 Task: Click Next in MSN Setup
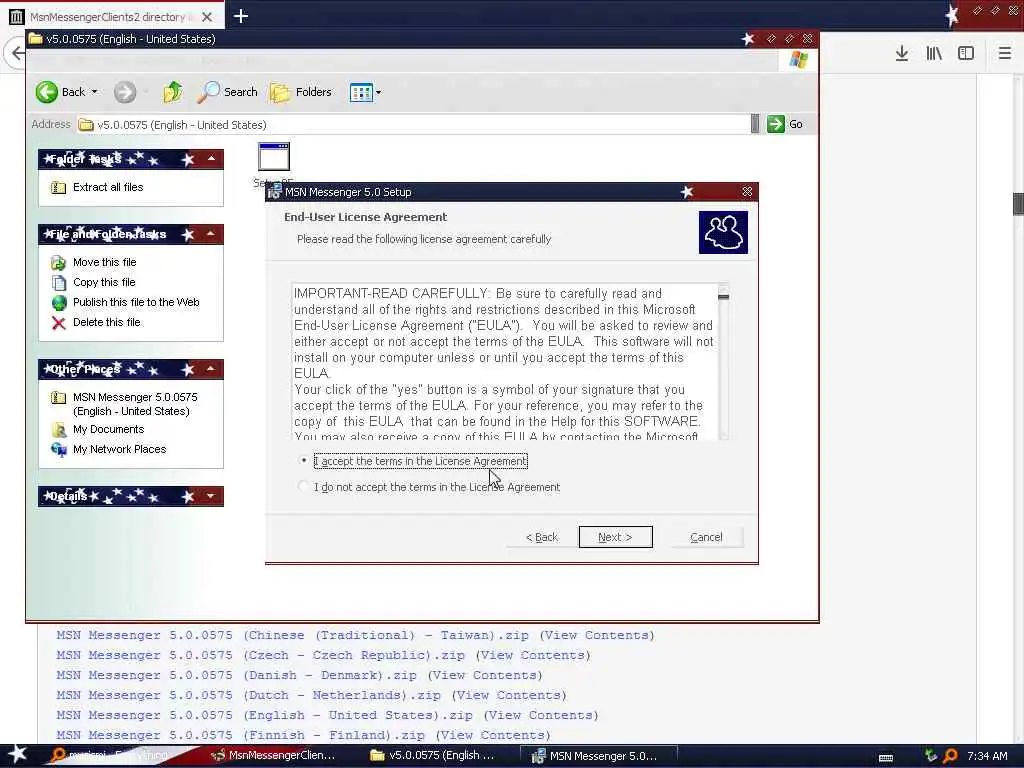[615, 537]
